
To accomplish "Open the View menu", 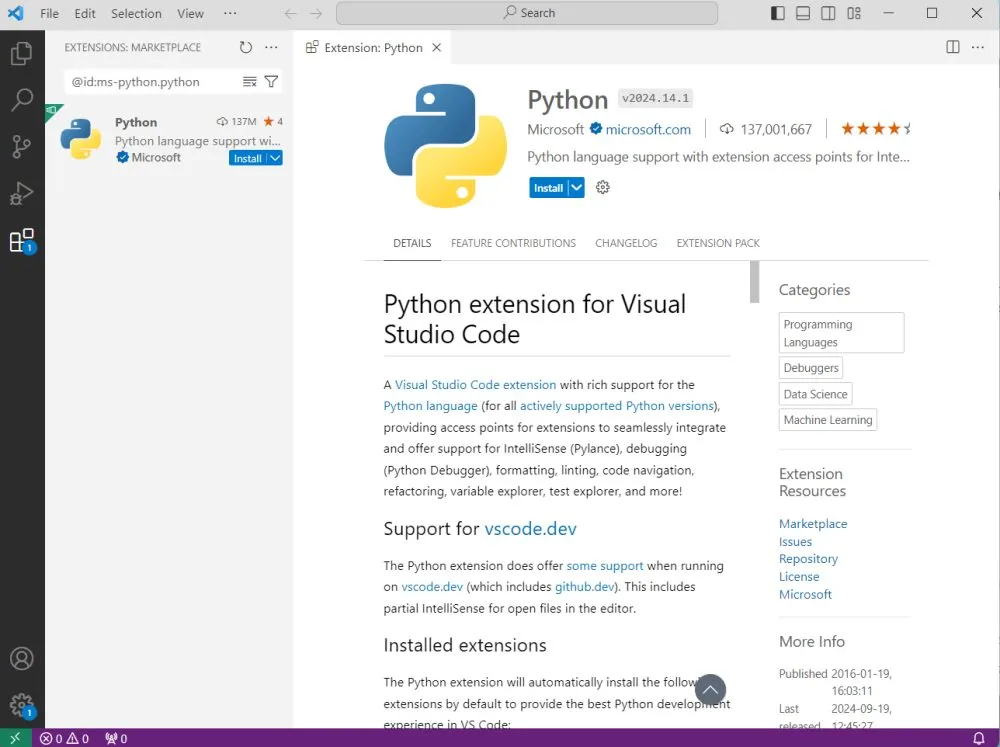I will tap(190, 13).
